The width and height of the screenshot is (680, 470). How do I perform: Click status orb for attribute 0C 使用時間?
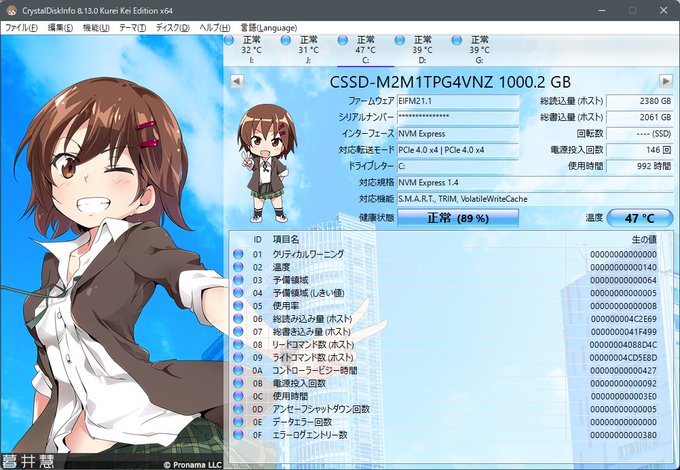click(238, 396)
